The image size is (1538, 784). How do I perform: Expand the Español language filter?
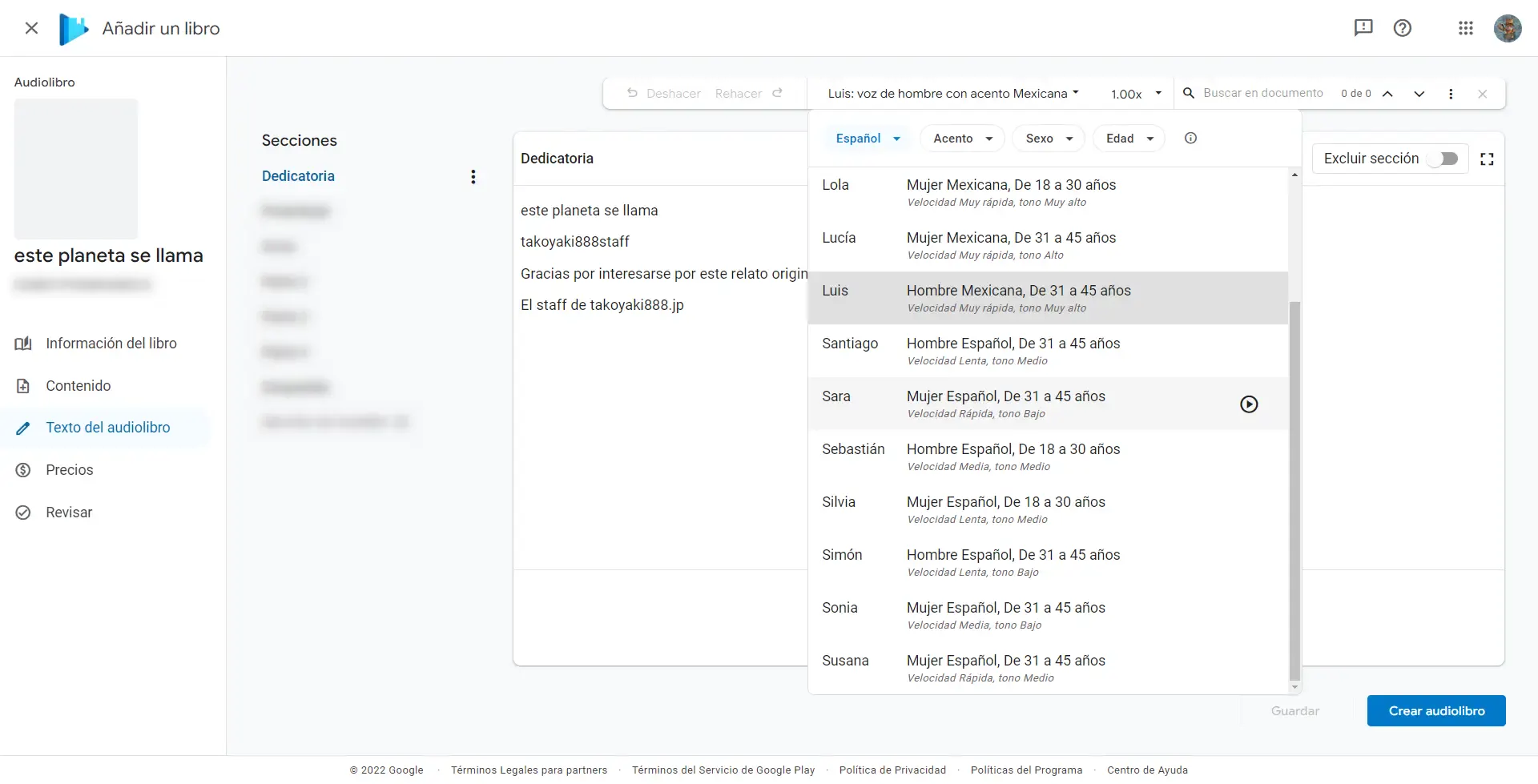pyautogui.click(x=868, y=139)
